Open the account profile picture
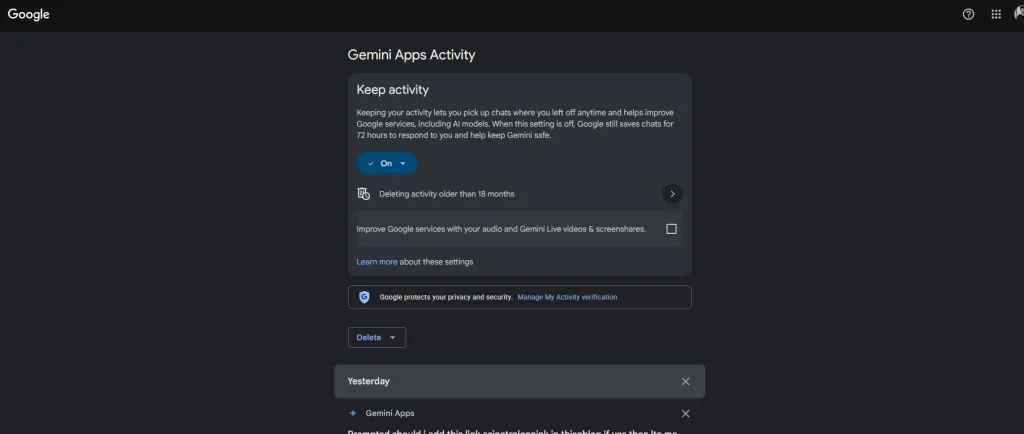This screenshot has width=1024, height=434. pos(1019,14)
